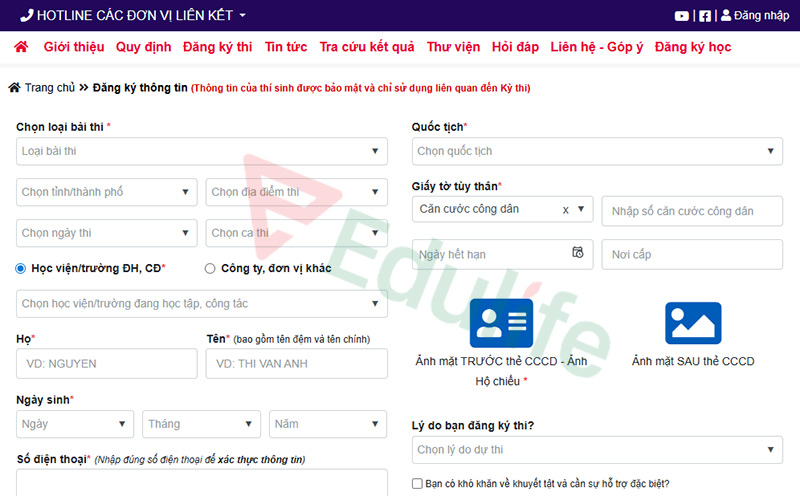
Task: Select the Công ty, đơn vị khác radio
Action: pos(210,268)
